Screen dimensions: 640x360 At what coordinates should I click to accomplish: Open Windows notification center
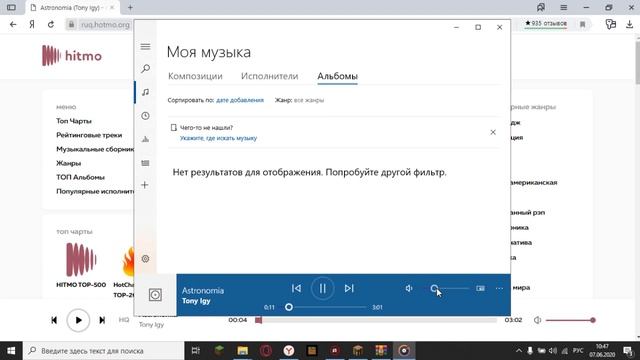629,351
